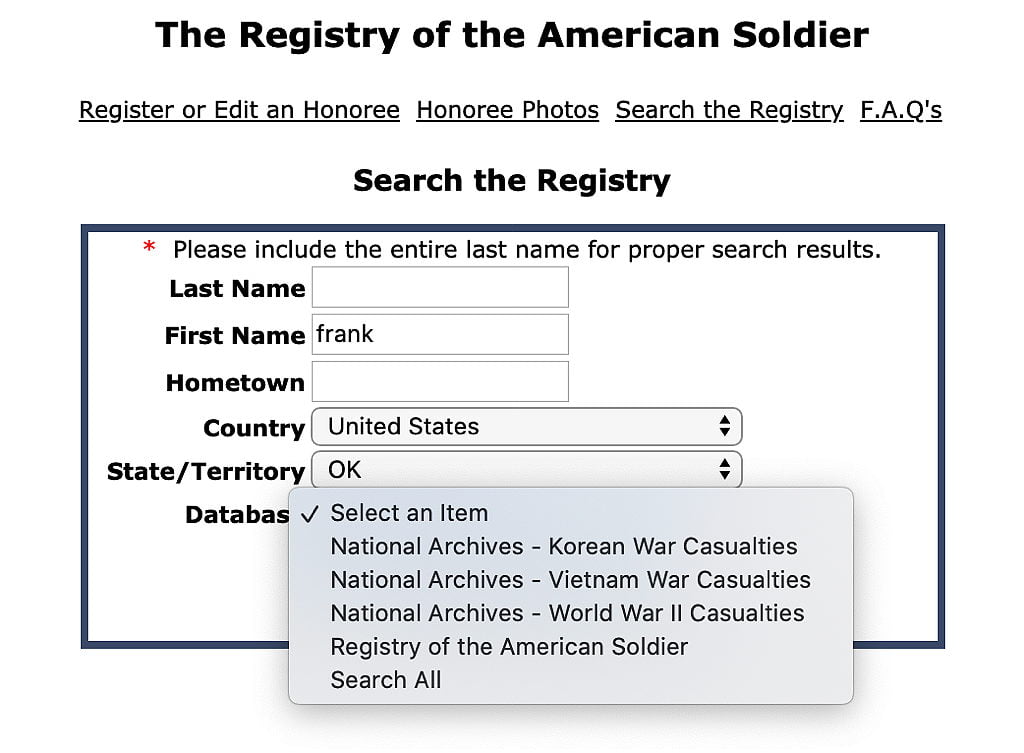Click the First Name field containing "frank"
This screenshot has height=753, width=1024.
440,334
